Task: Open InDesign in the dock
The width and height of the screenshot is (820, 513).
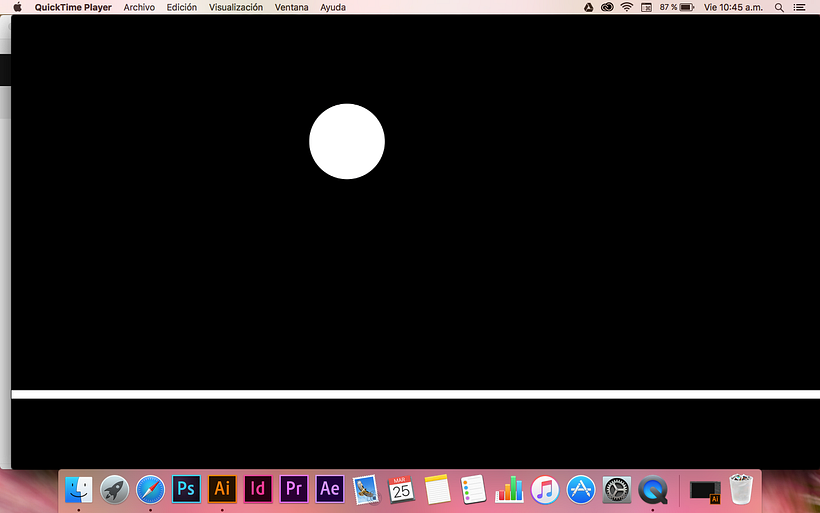Action: click(258, 489)
